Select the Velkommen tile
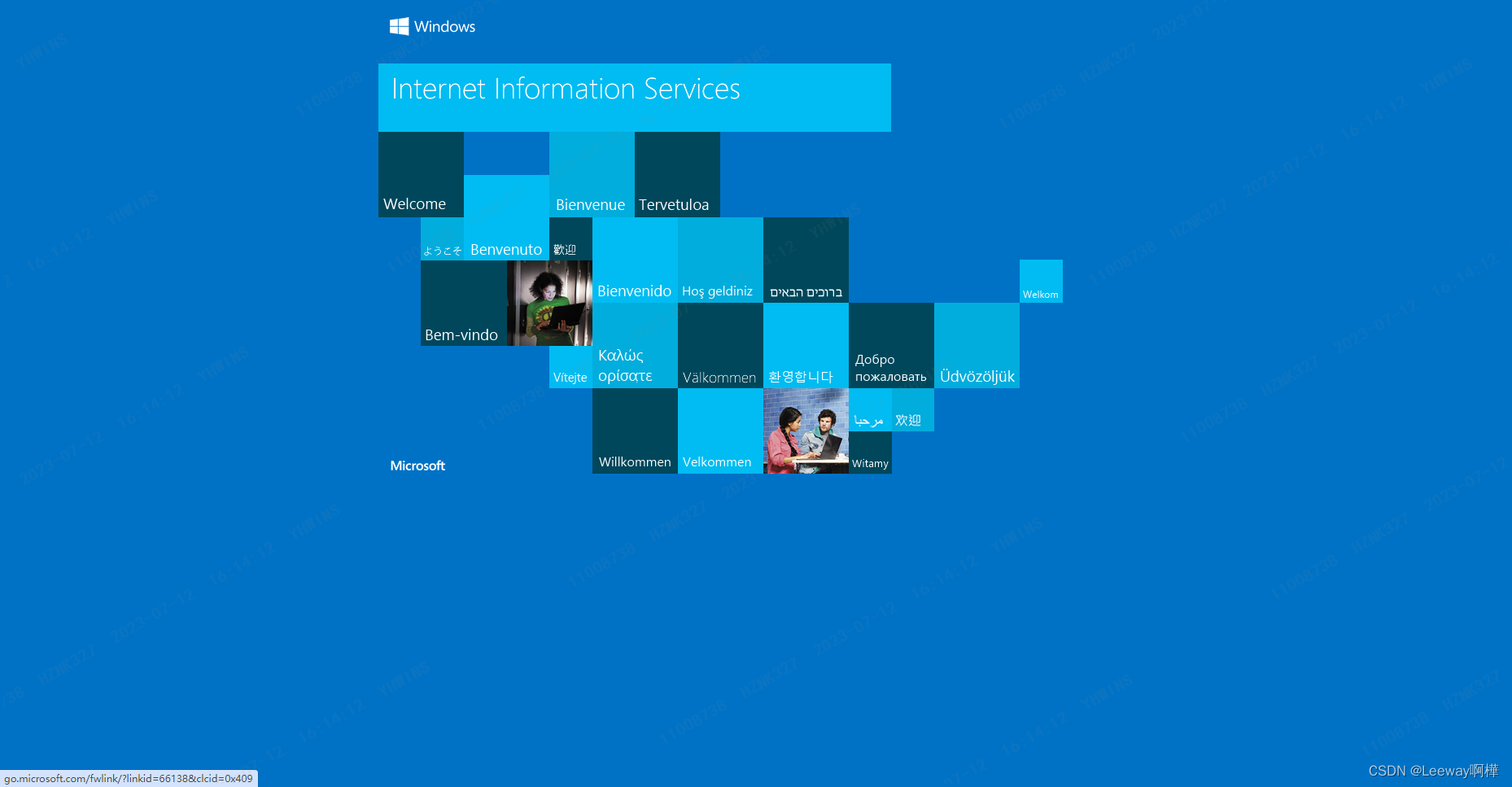 click(720, 431)
